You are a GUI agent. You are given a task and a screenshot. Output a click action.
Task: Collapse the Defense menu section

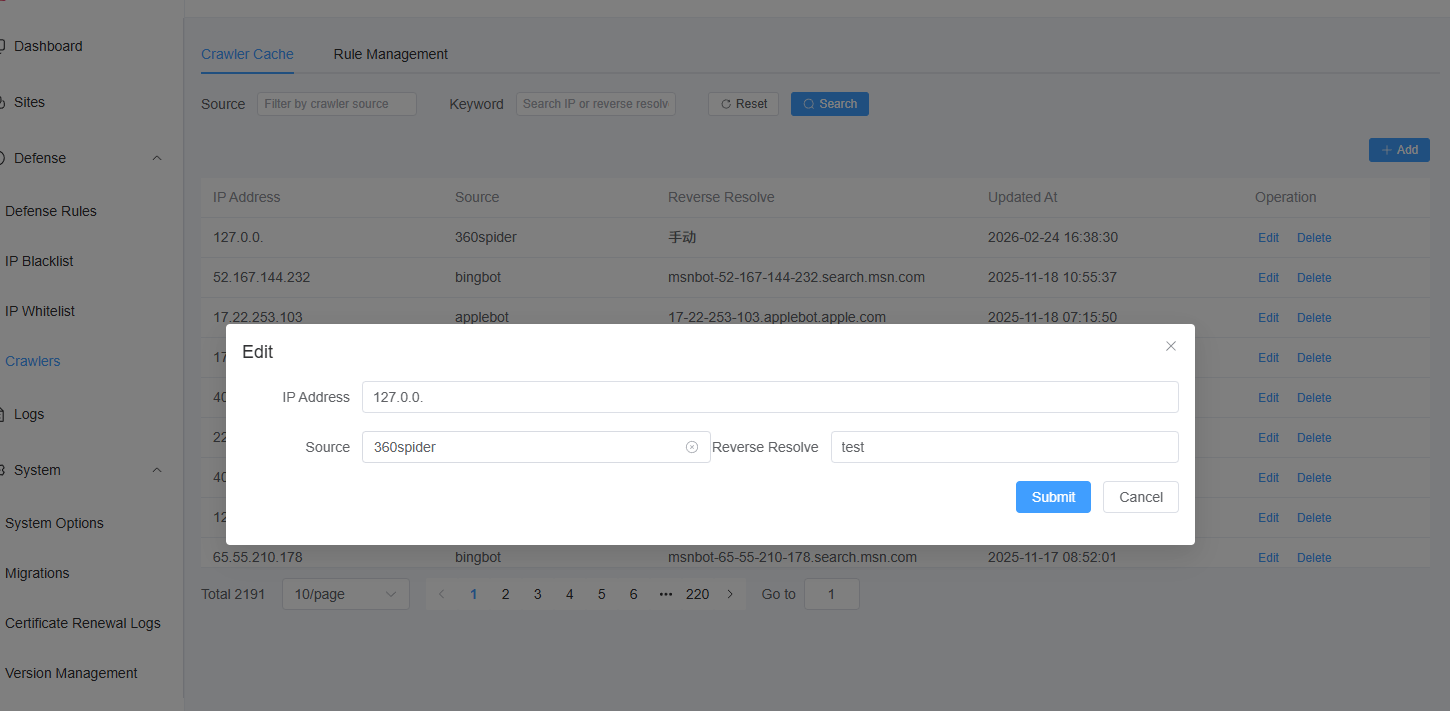(157, 158)
